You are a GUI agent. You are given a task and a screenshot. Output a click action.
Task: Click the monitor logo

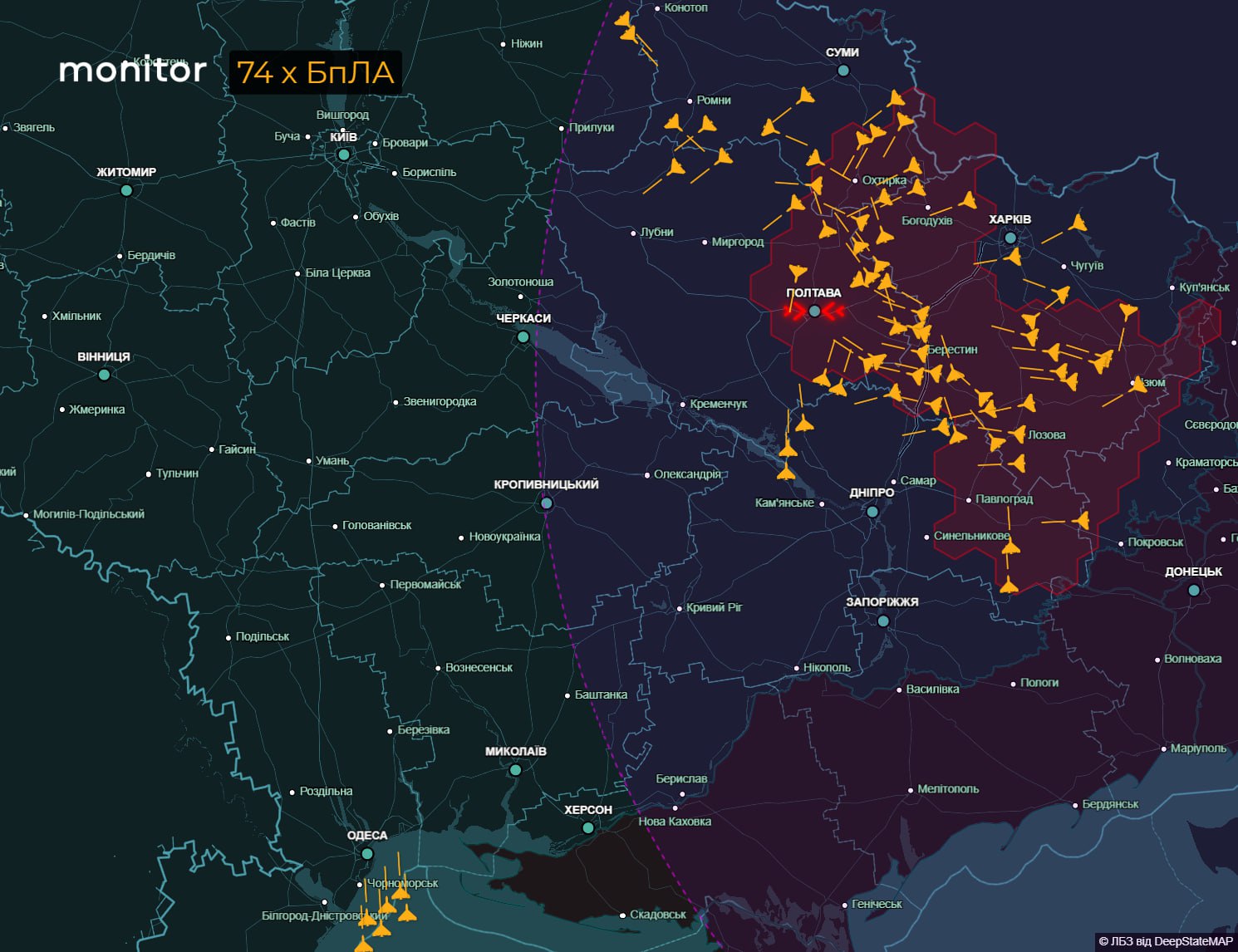click(132, 71)
